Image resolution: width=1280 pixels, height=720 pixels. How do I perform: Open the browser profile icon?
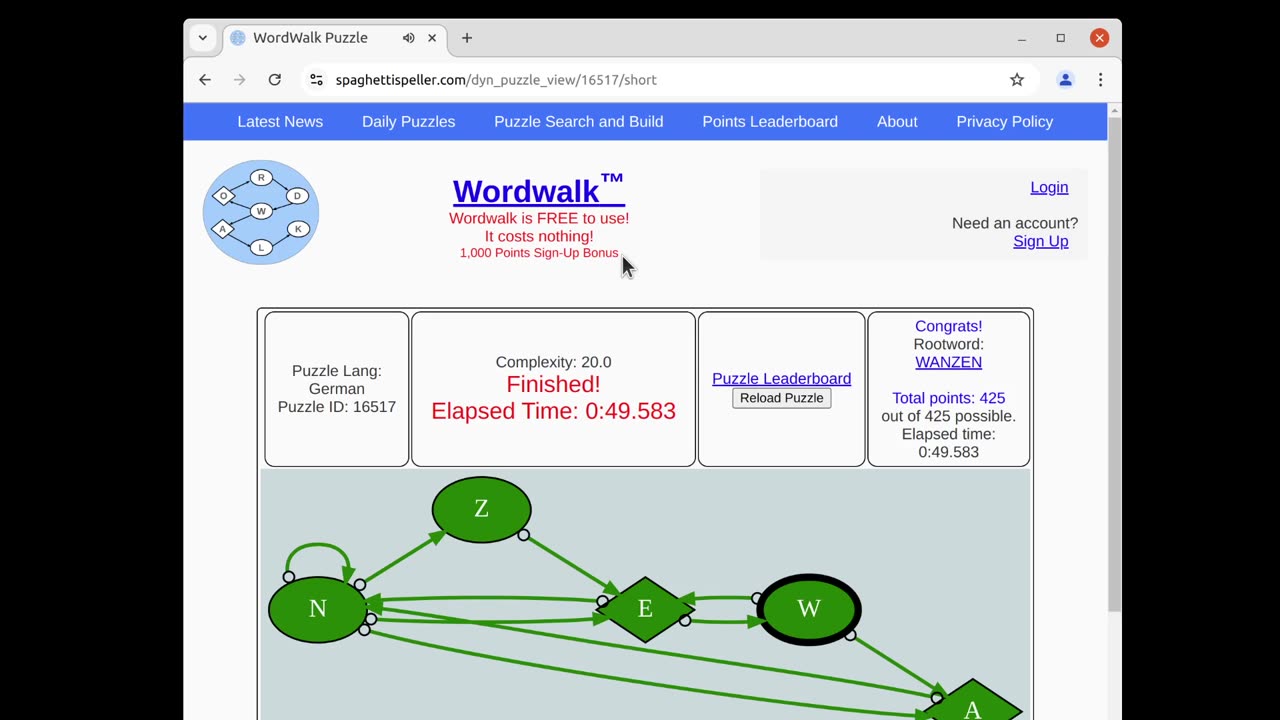click(x=1065, y=80)
